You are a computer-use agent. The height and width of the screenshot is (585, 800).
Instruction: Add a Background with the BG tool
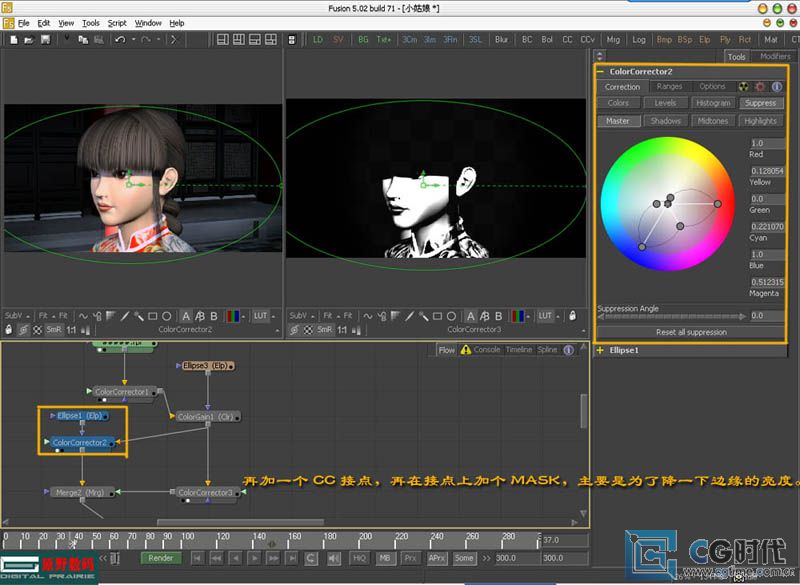pyautogui.click(x=363, y=39)
